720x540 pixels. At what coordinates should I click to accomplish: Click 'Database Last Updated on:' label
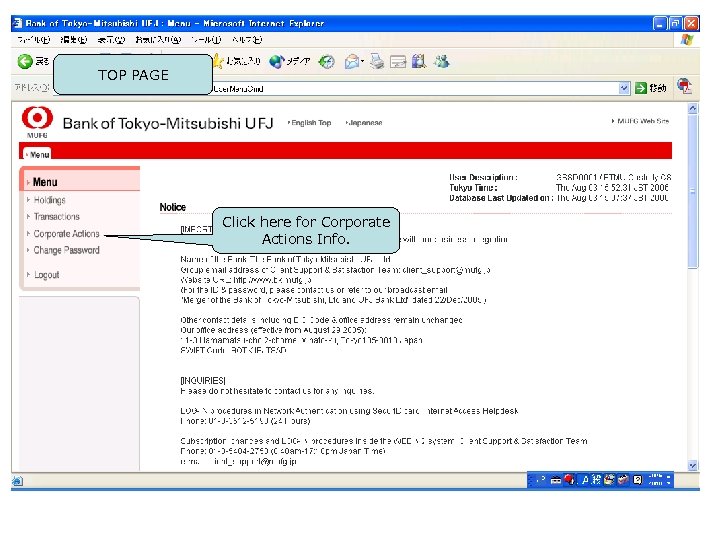point(501,198)
